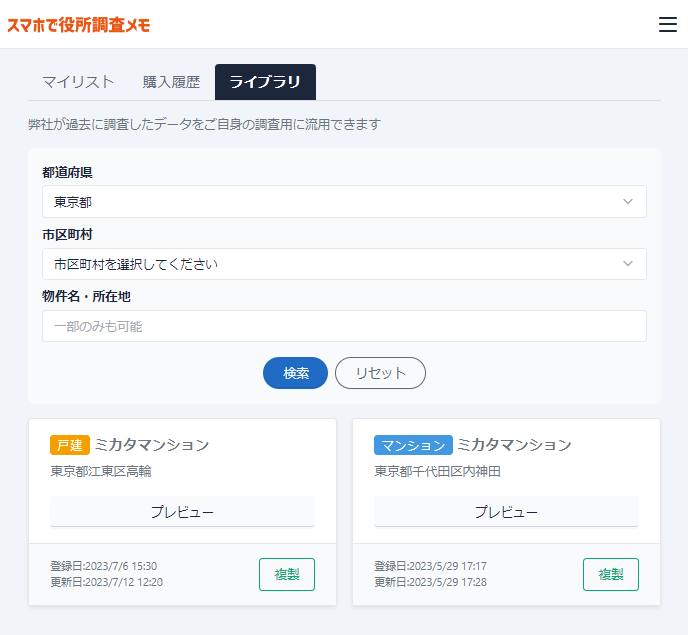Duplicate the 戸建 ミカタマンション entry with 複製
This screenshot has height=635, width=688.
point(287,574)
